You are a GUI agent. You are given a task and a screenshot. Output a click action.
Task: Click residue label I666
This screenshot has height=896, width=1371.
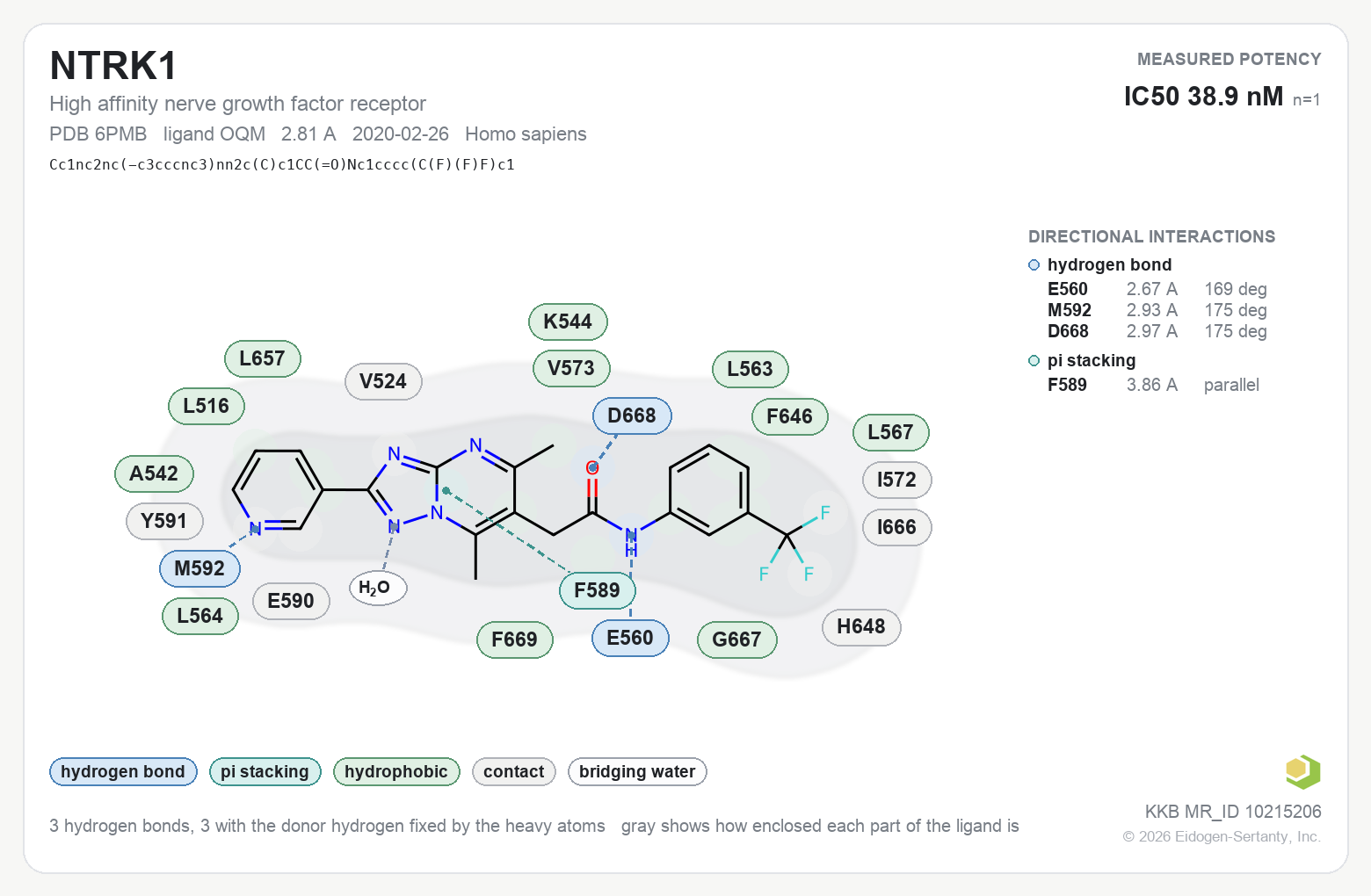[896, 527]
